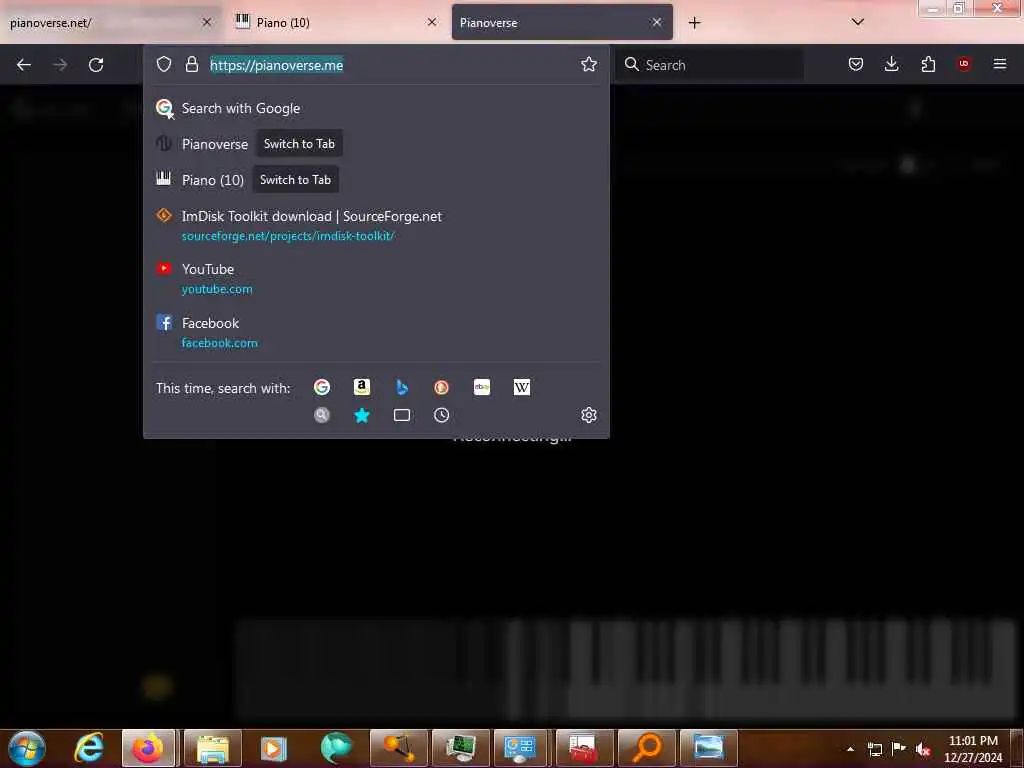The image size is (1024, 768).
Task: Open the Pocket save icon
Action: pyautogui.click(x=856, y=64)
